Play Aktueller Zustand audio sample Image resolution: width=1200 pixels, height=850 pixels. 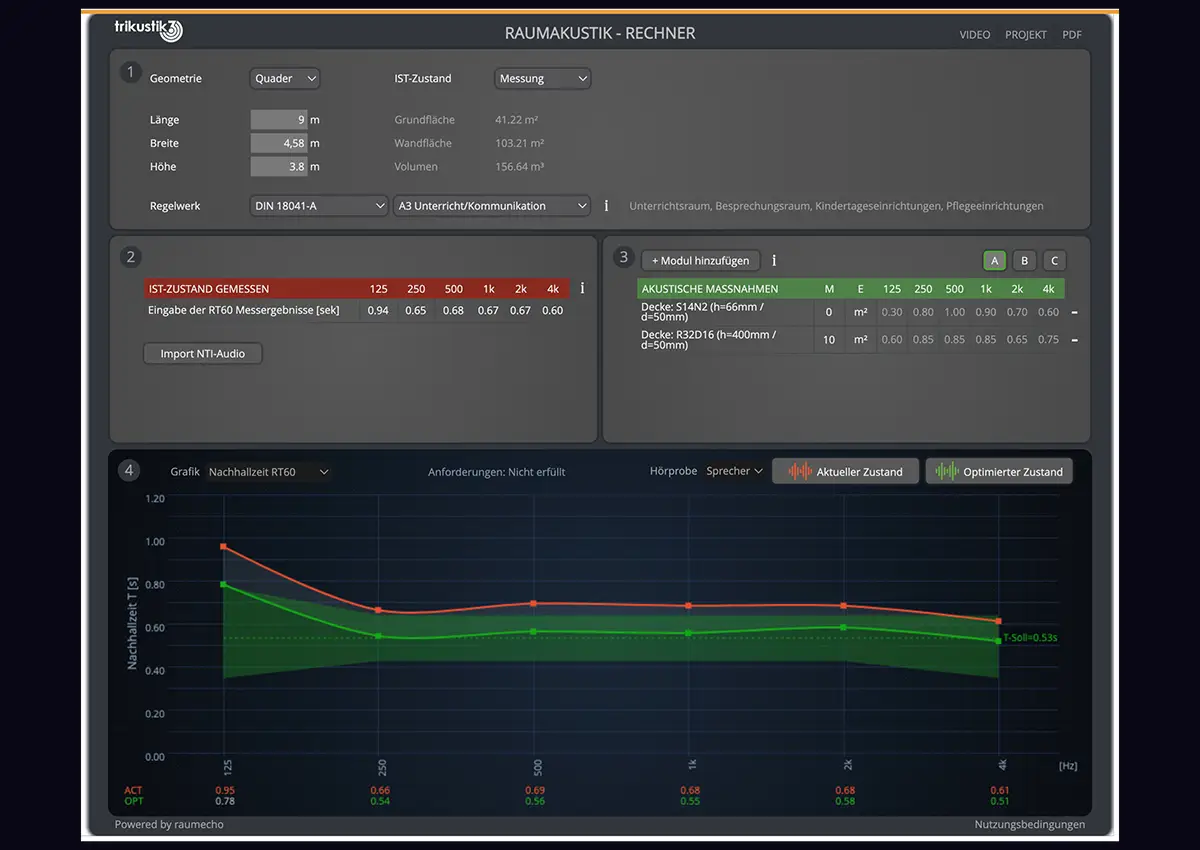click(x=845, y=471)
